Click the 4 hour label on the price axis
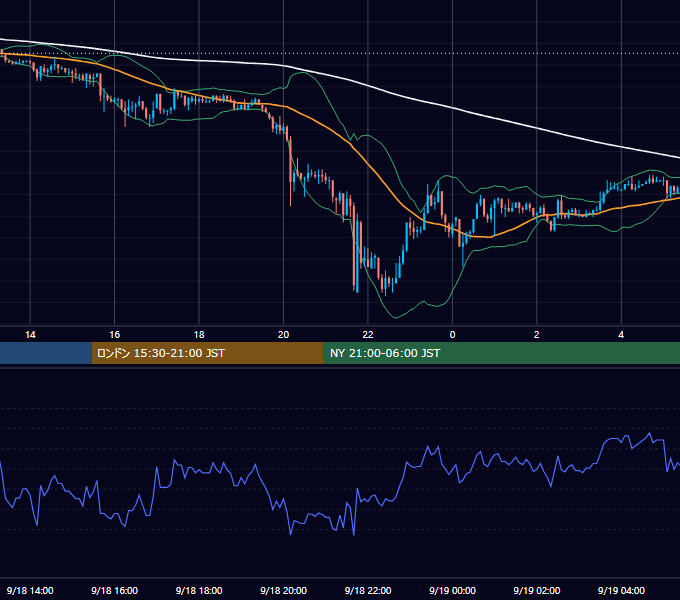 click(x=621, y=335)
